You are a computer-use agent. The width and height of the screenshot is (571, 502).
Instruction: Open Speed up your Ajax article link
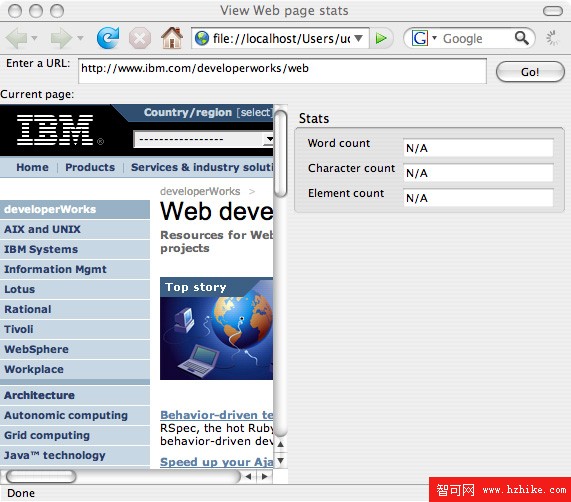pos(216,462)
